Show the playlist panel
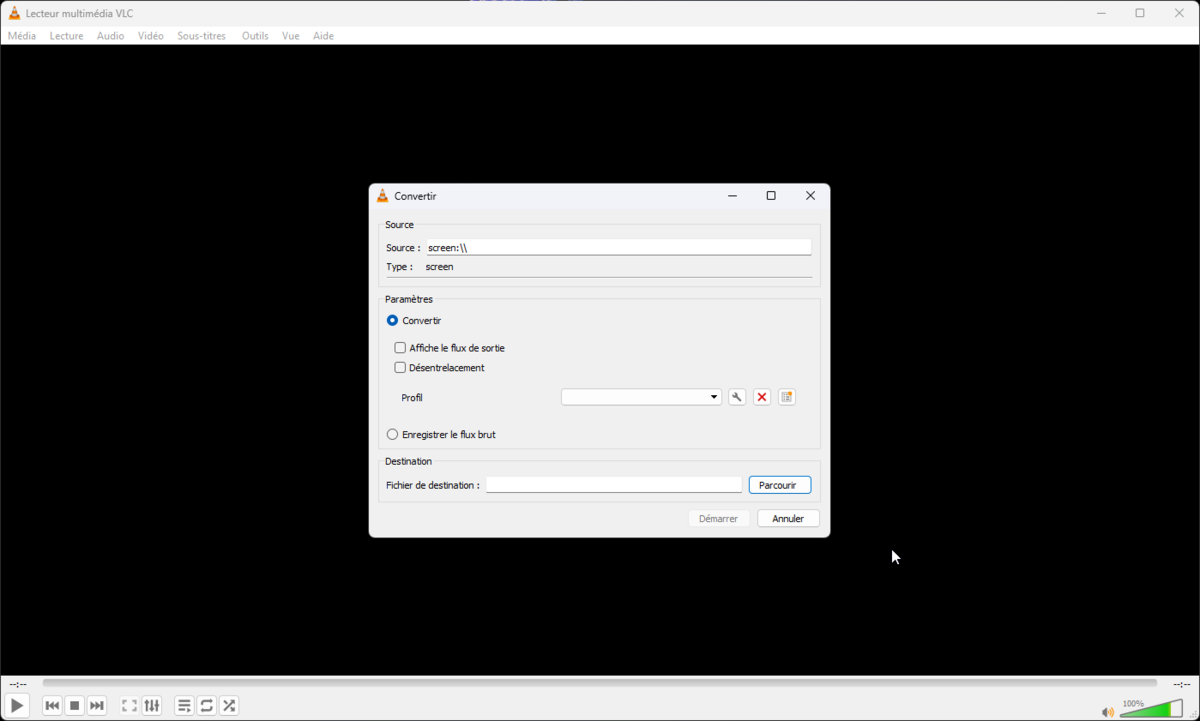The height and width of the screenshot is (721, 1200). point(184,706)
